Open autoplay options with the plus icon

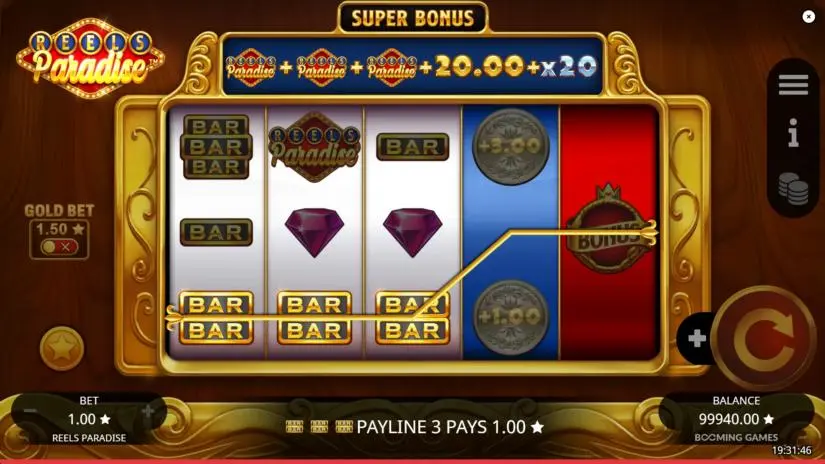(x=697, y=338)
